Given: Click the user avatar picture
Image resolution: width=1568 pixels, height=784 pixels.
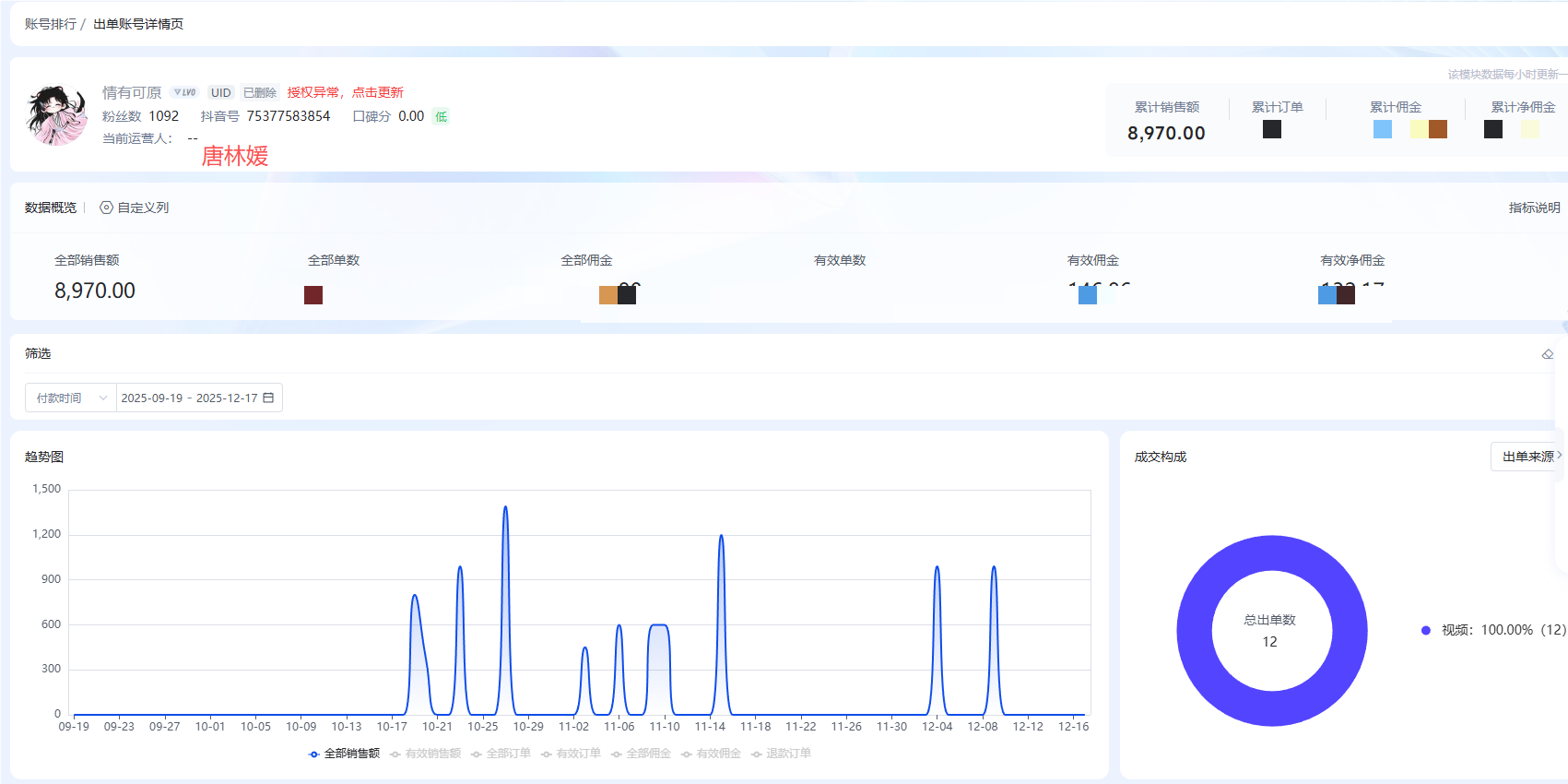Looking at the screenshot, I should tap(57, 115).
